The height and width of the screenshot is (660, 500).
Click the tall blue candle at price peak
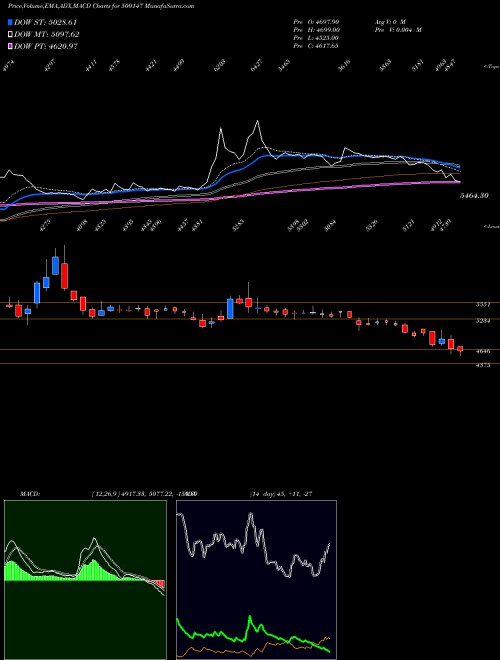55,265
